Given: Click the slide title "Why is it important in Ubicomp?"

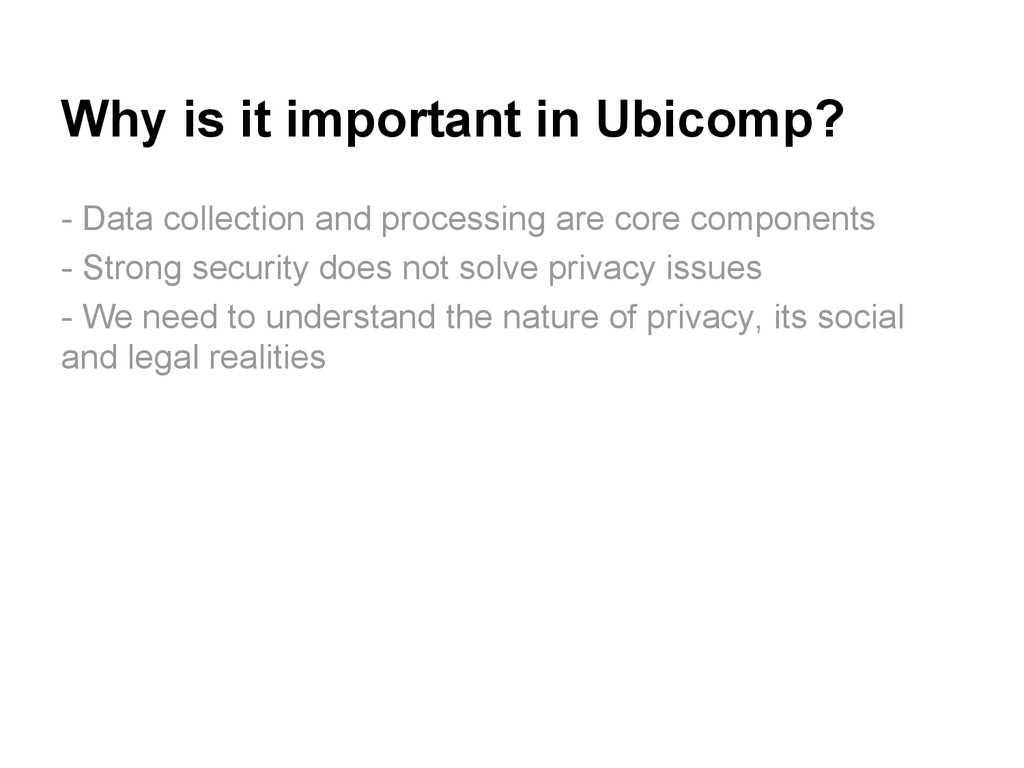Looking at the screenshot, I should point(452,122).
